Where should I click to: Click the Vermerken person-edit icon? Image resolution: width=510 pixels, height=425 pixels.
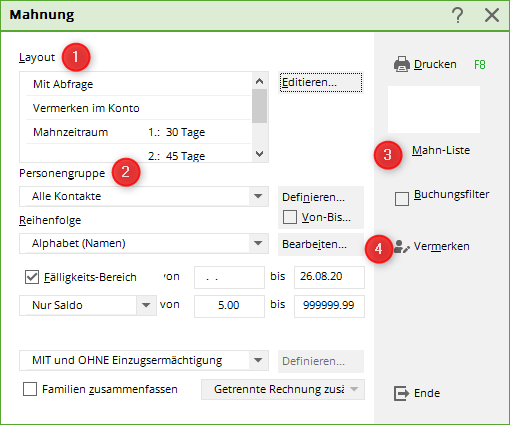401,247
